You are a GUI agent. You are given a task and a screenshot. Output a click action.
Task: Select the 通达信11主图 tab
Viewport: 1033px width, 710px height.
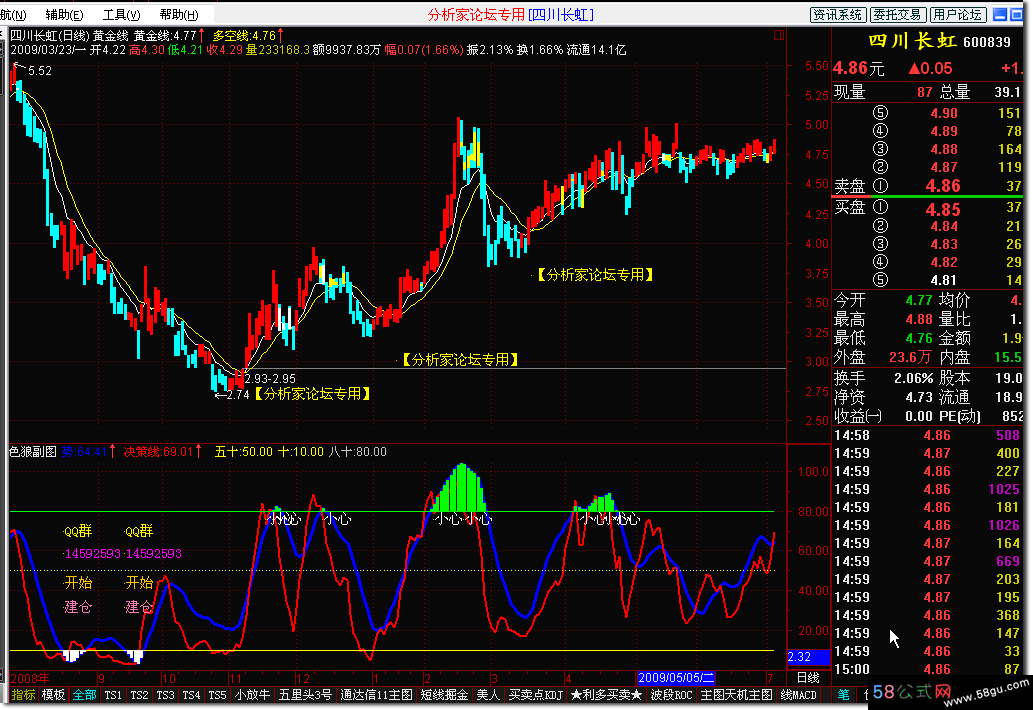(x=376, y=695)
